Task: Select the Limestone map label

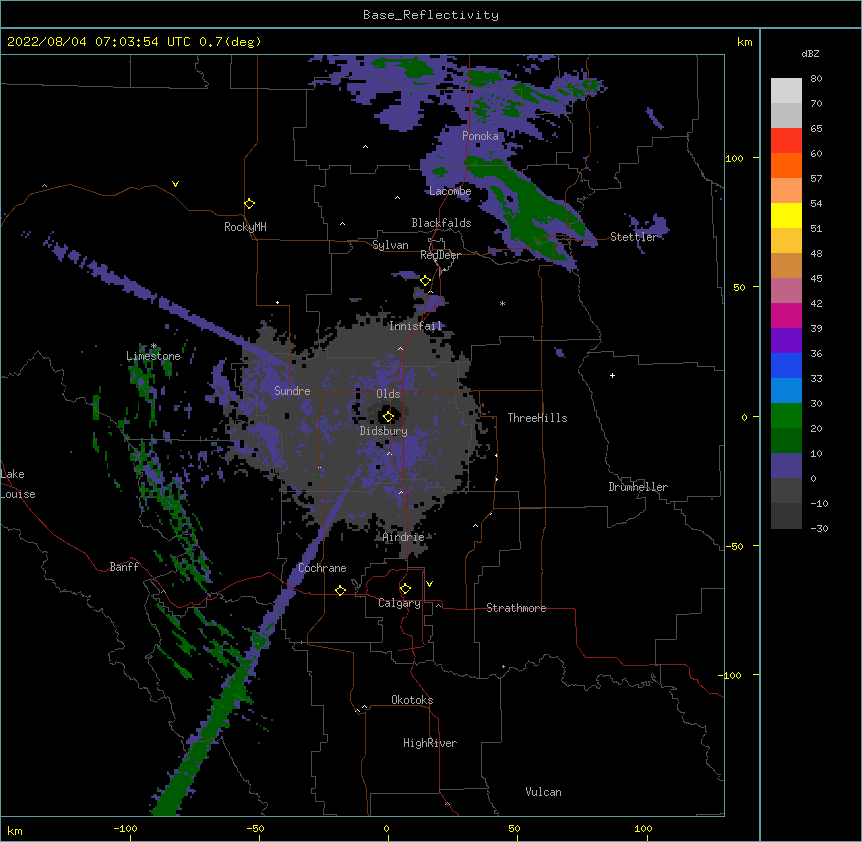Action: point(153,356)
